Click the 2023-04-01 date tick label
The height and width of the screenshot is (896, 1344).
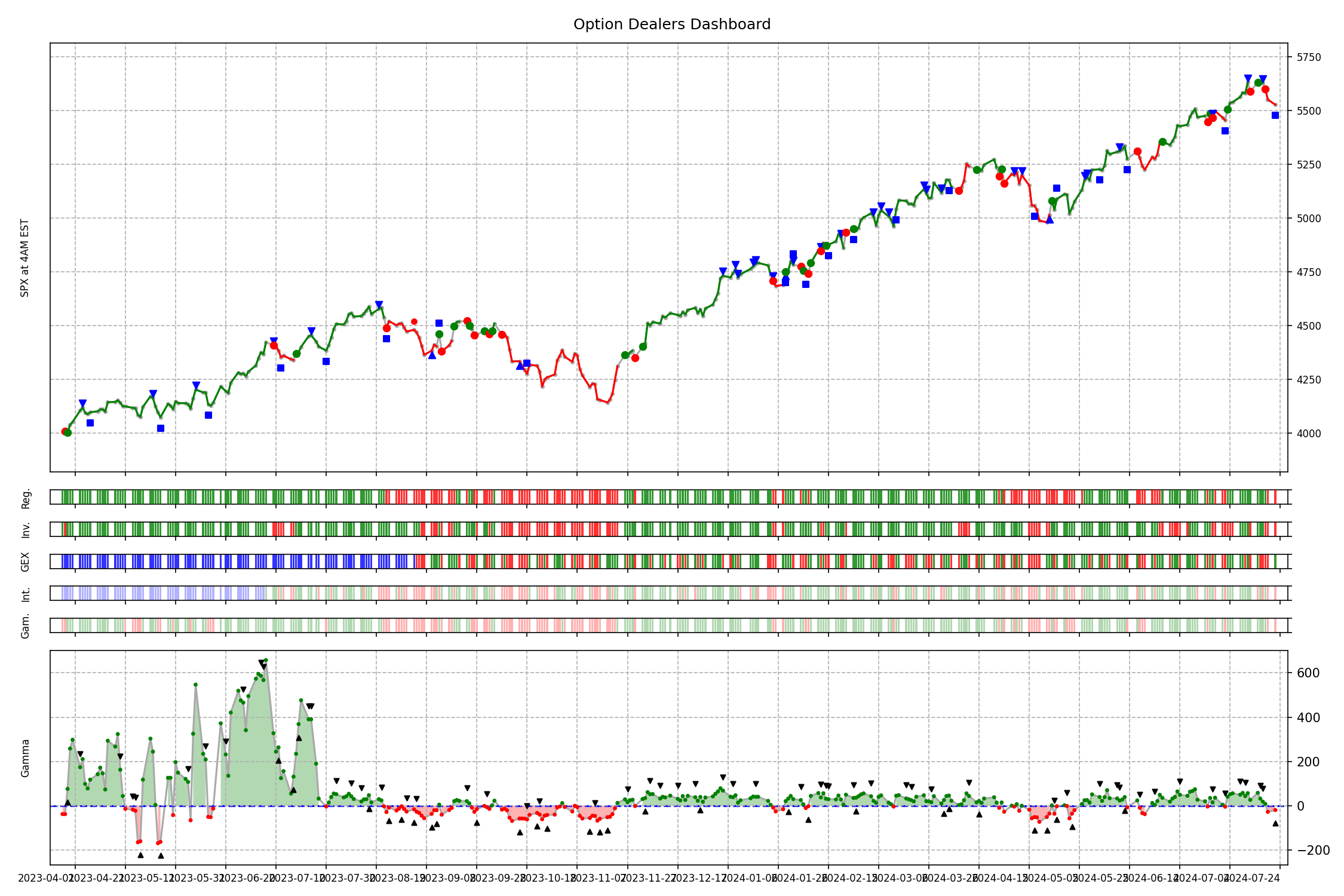(x=45, y=878)
